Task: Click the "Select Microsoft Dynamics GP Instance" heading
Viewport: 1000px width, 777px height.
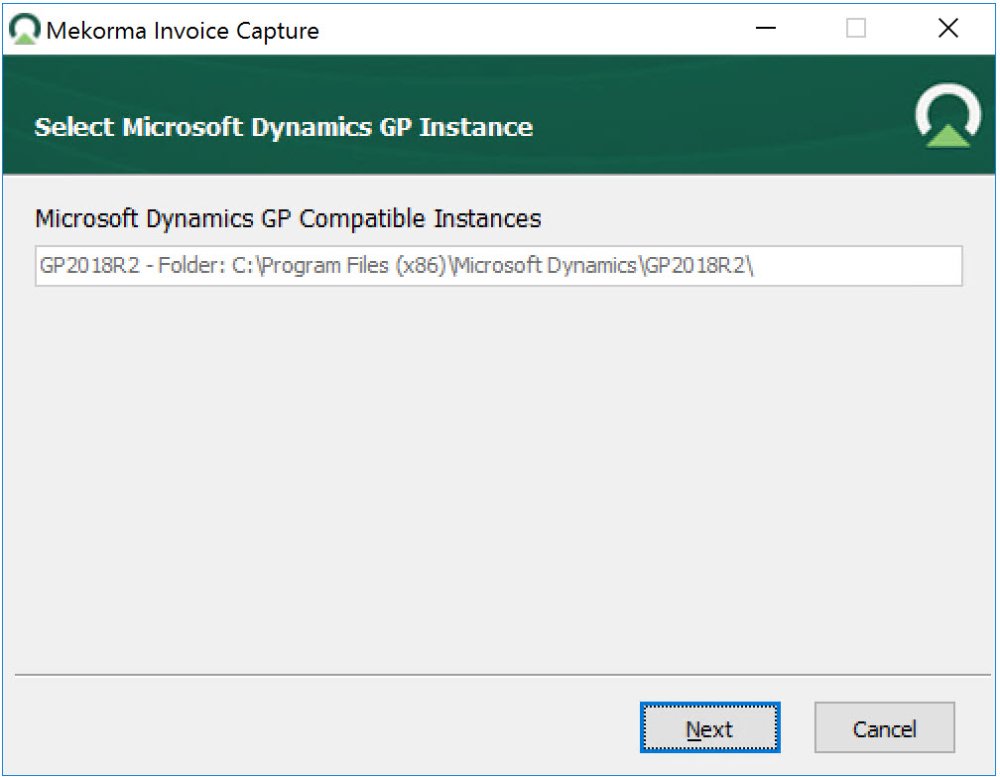Action: pos(283,128)
